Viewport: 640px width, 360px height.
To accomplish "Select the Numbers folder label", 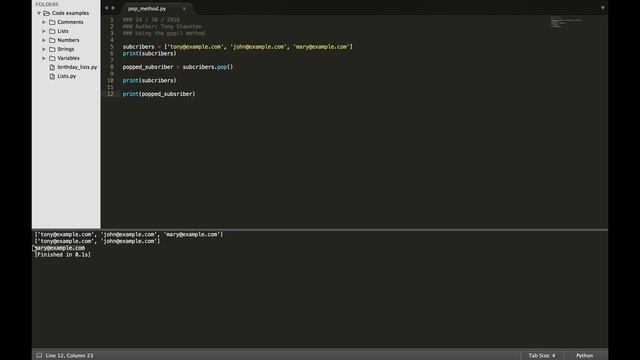I will coord(68,40).
